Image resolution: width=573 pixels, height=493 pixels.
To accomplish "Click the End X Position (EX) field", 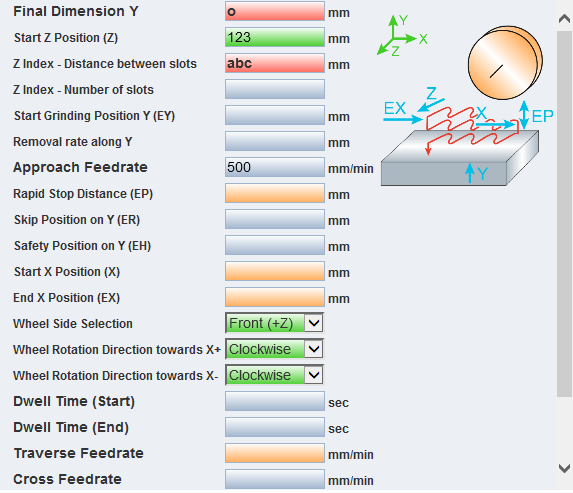I will pos(275,297).
